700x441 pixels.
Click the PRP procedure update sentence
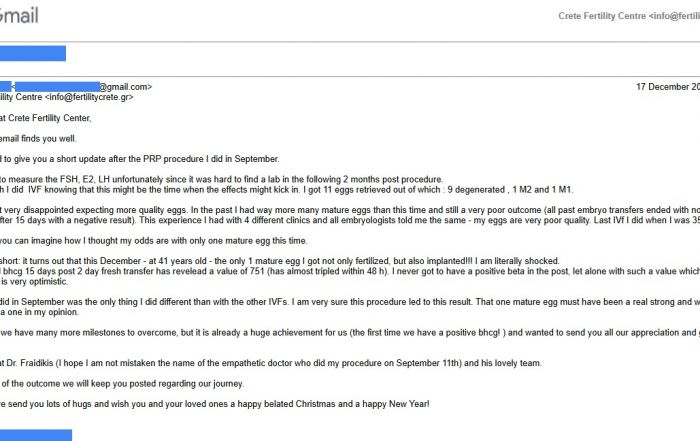140,160
